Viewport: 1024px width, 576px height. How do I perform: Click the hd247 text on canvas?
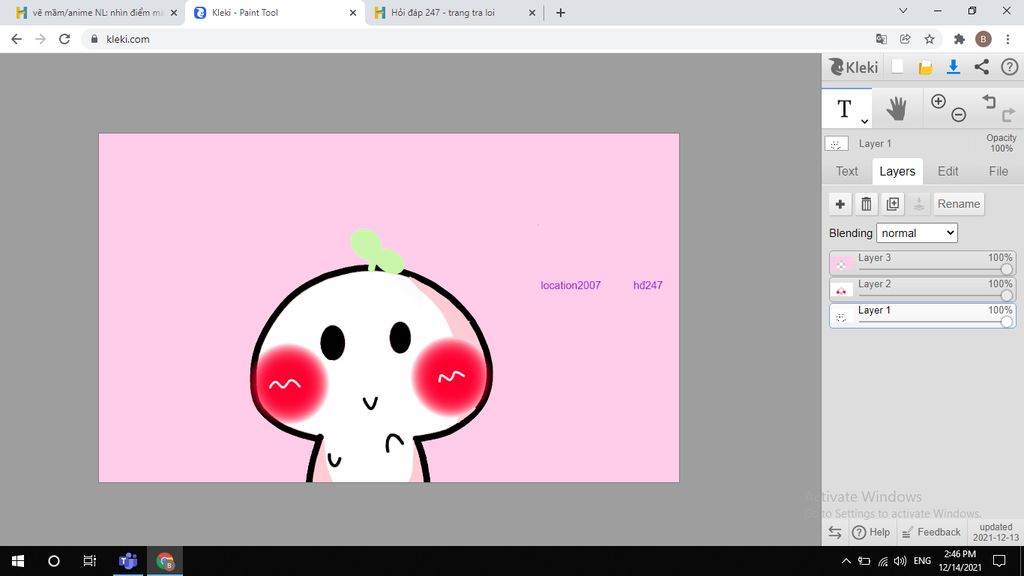pos(648,285)
